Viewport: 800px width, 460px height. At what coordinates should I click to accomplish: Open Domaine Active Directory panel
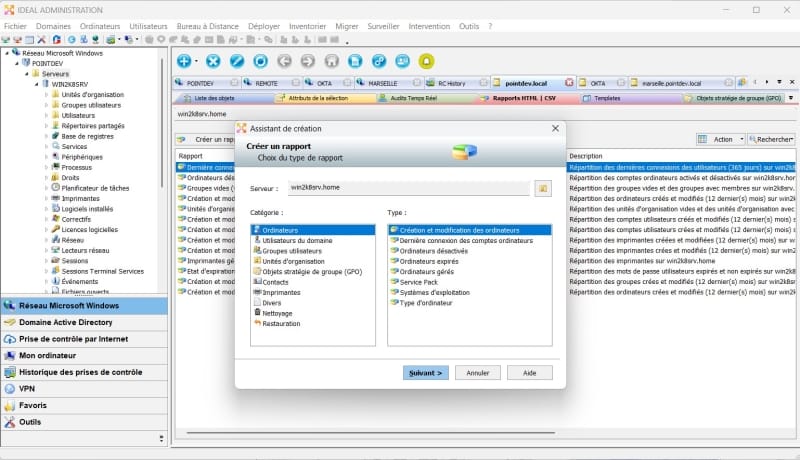click(84, 322)
